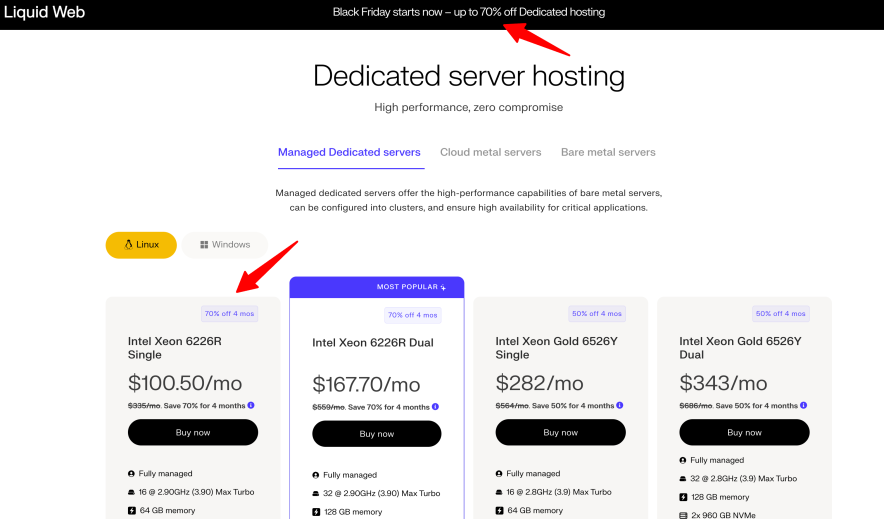Click the Intel Xeon Gold 6526Y Dual title

click(x=740, y=348)
